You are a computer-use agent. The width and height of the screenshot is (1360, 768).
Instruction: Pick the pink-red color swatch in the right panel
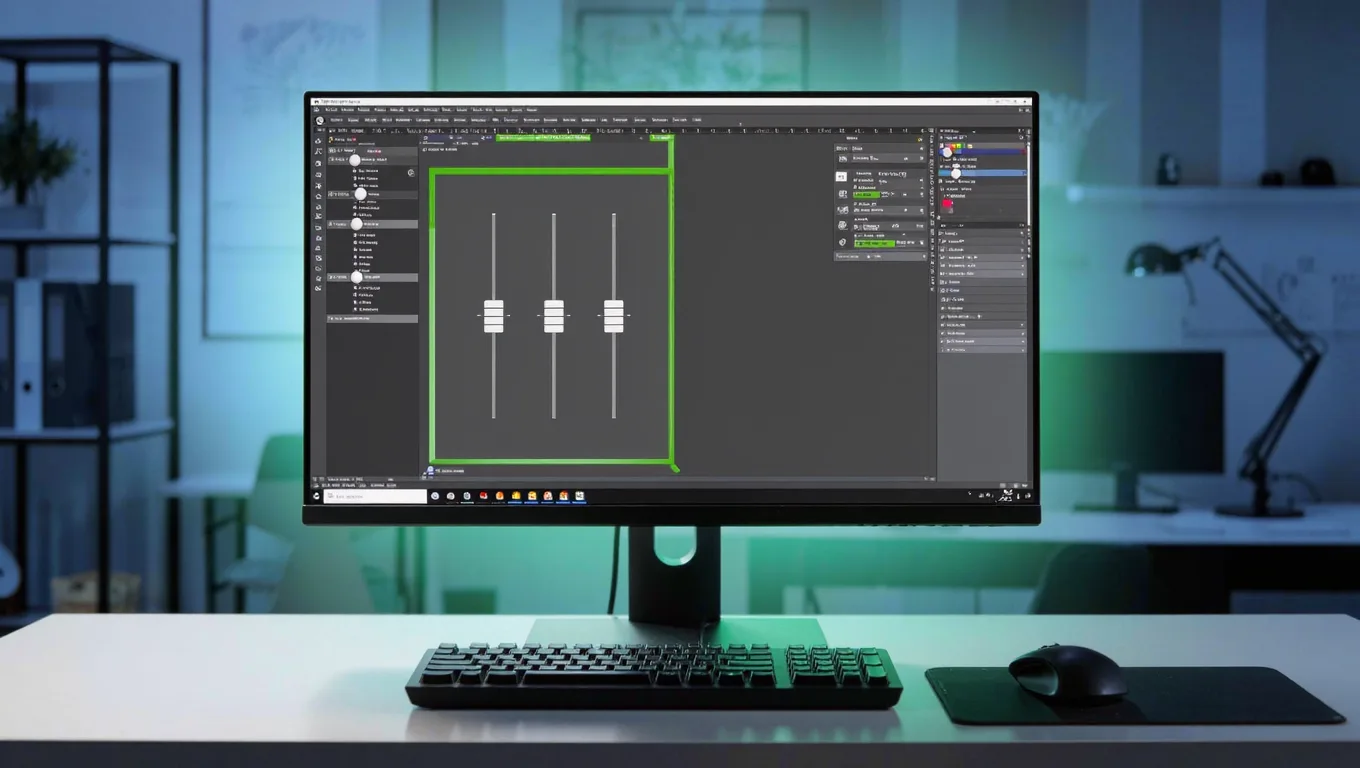click(x=946, y=204)
